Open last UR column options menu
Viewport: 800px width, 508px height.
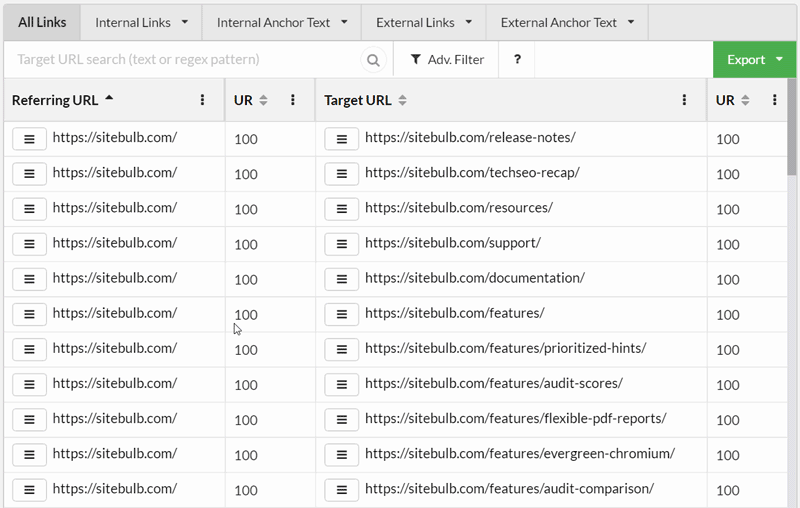pos(774,100)
